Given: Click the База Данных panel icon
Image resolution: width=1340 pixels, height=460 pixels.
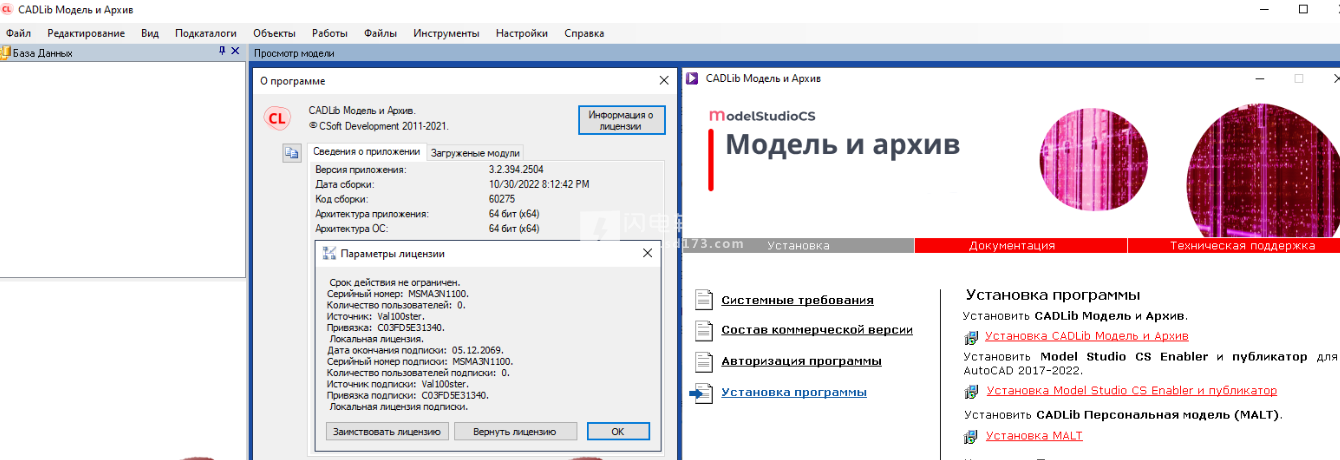Looking at the screenshot, I should tap(5, 52).
